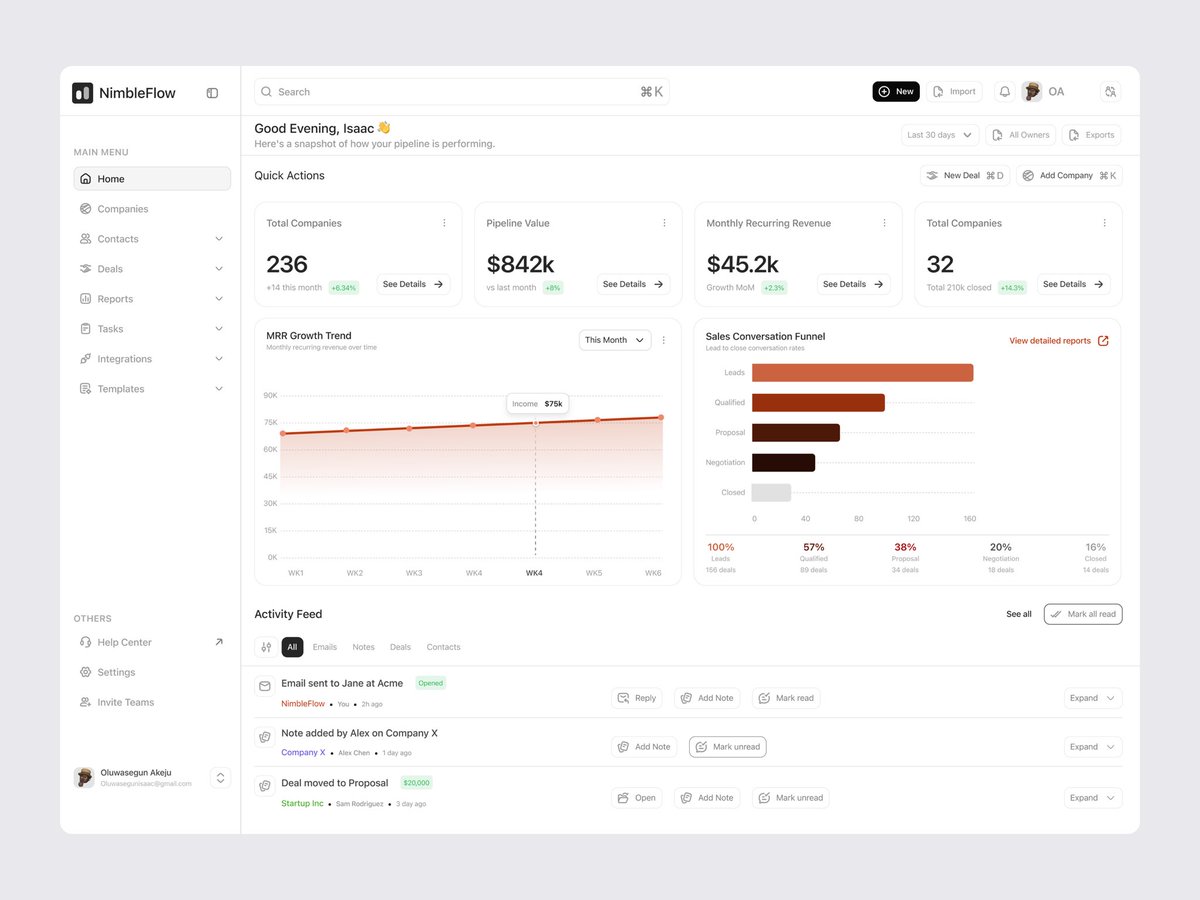The width and height of the screenshot is (1200, 900).
Task: Open the This Month dropdown on MRR chart
Action: pos(615,340)
